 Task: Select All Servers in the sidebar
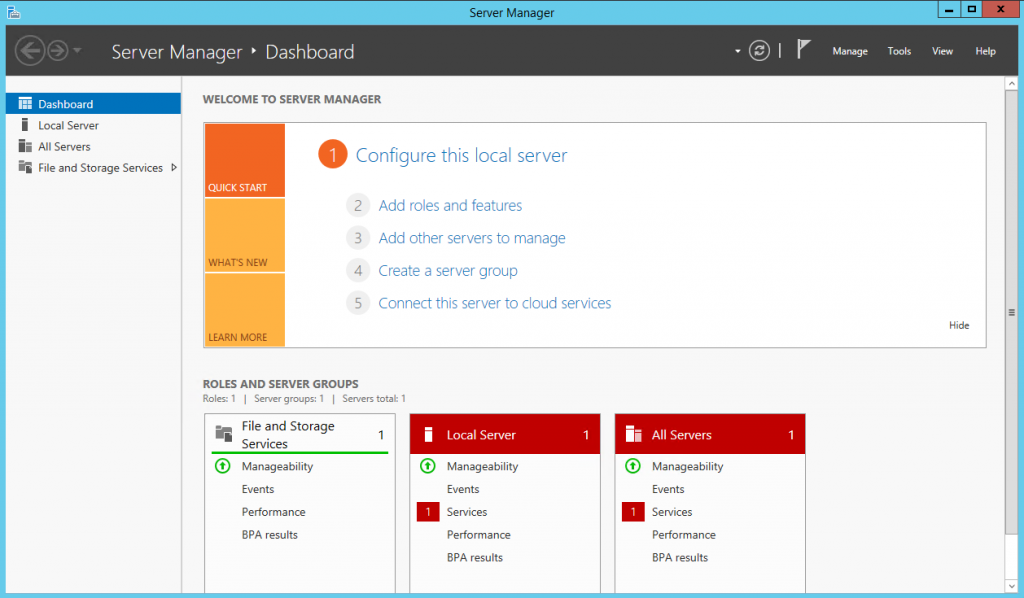(93, 146)
